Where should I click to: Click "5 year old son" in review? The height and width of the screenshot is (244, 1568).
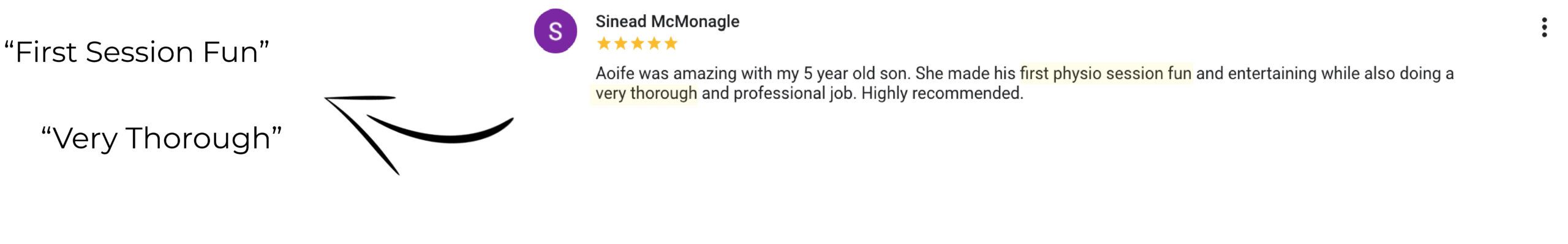tap(857, 74)
